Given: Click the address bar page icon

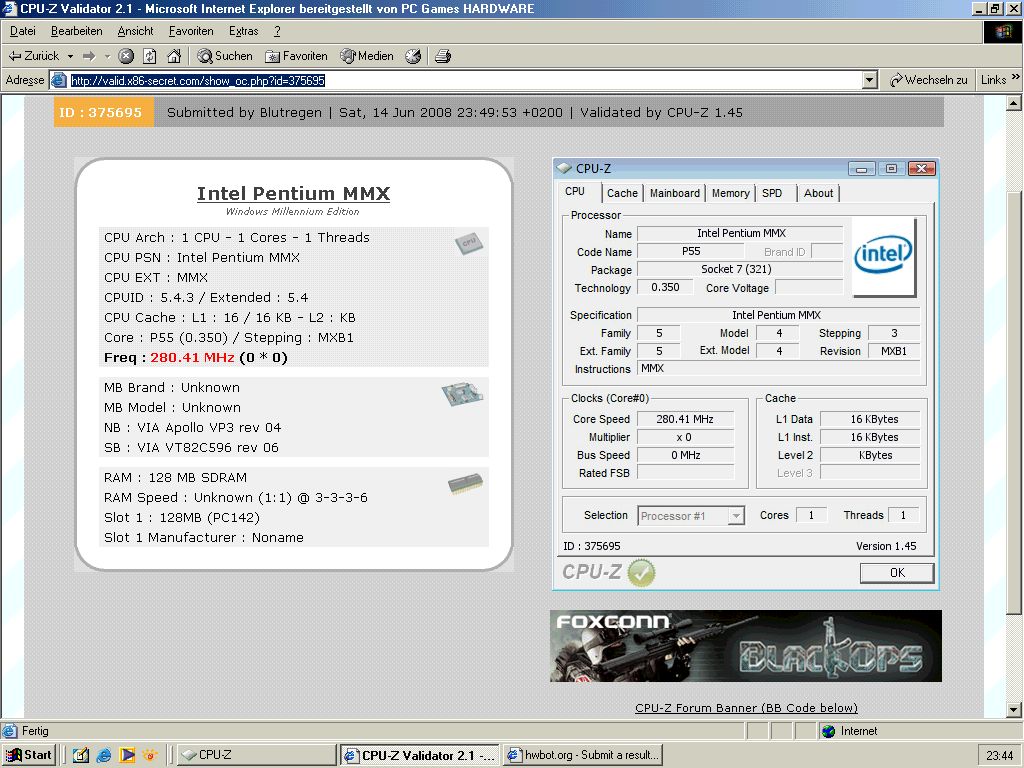Looking at the screenshot, I should (59, 80).
